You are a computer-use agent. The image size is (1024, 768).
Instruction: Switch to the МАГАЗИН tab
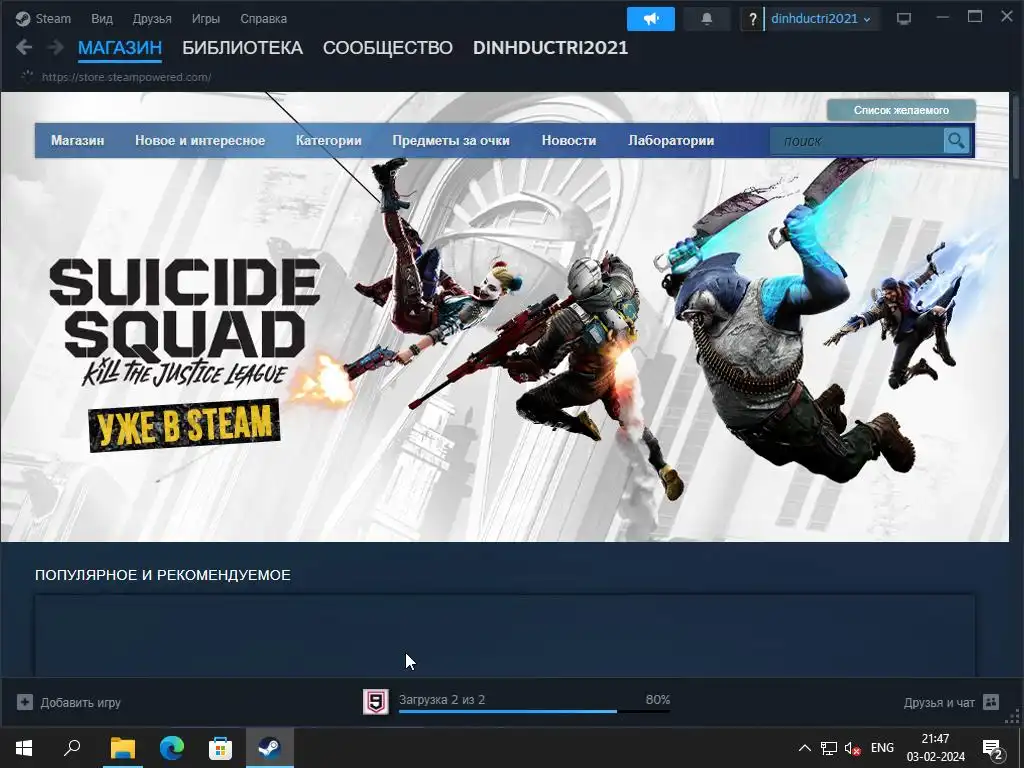[120, 48]
